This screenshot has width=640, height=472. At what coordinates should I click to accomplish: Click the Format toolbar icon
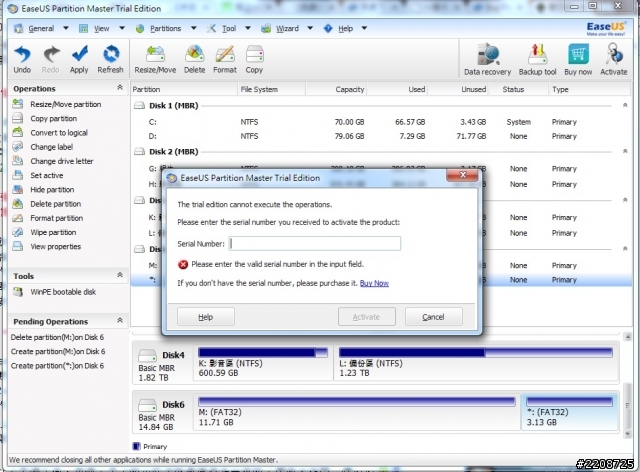pyautogui.click(x=225, y=60)
